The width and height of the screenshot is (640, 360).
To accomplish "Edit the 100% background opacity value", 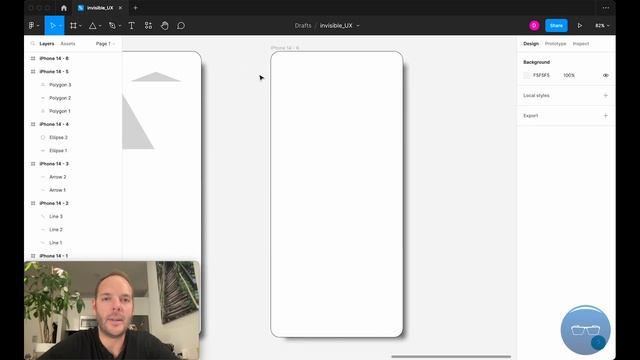I will click(x=569, y=76).
